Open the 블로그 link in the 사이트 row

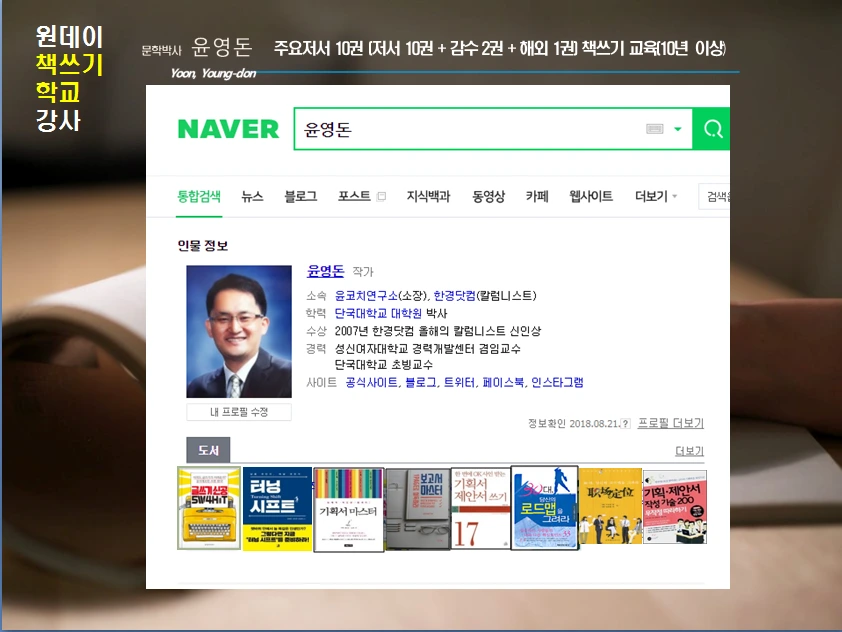tap(420, 382)
